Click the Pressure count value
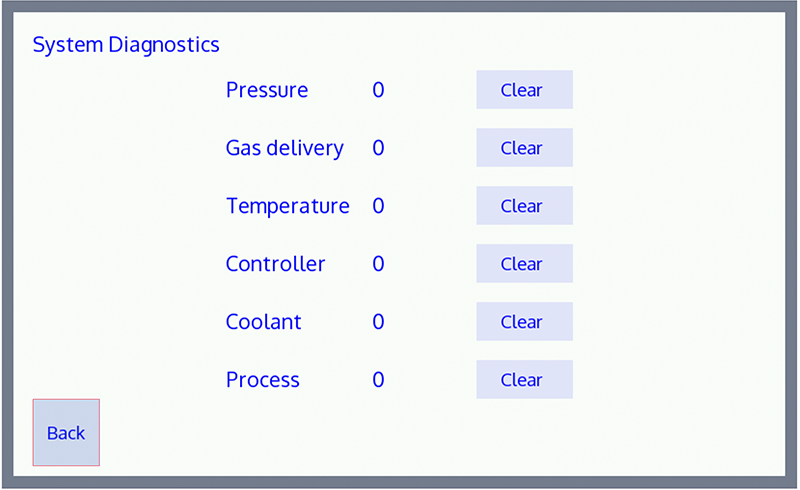This screenshot has width=800, height=490. [x=378, y=90]
